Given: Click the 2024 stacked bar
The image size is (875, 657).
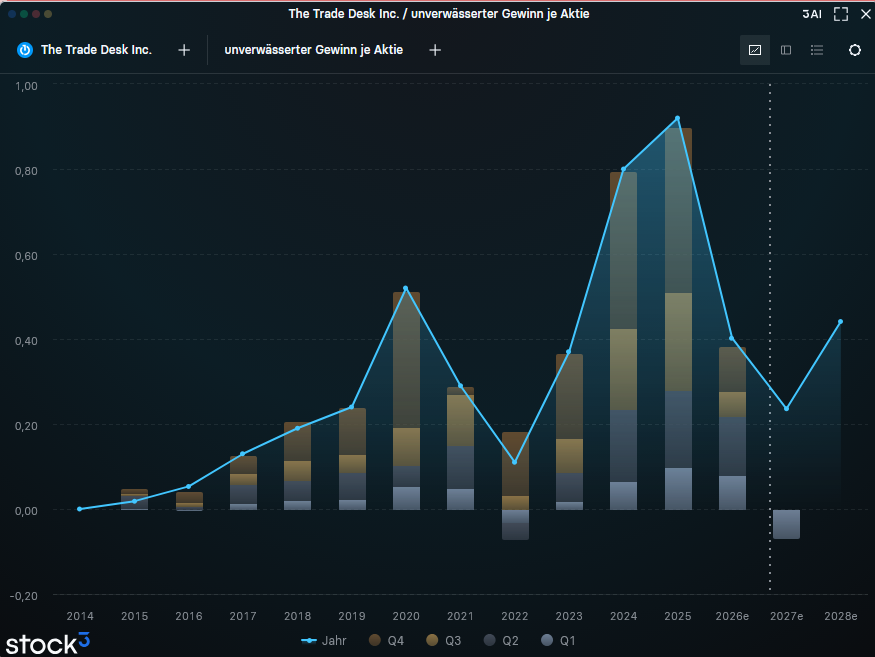Looking at the screenshot, I should click(623, 341).
